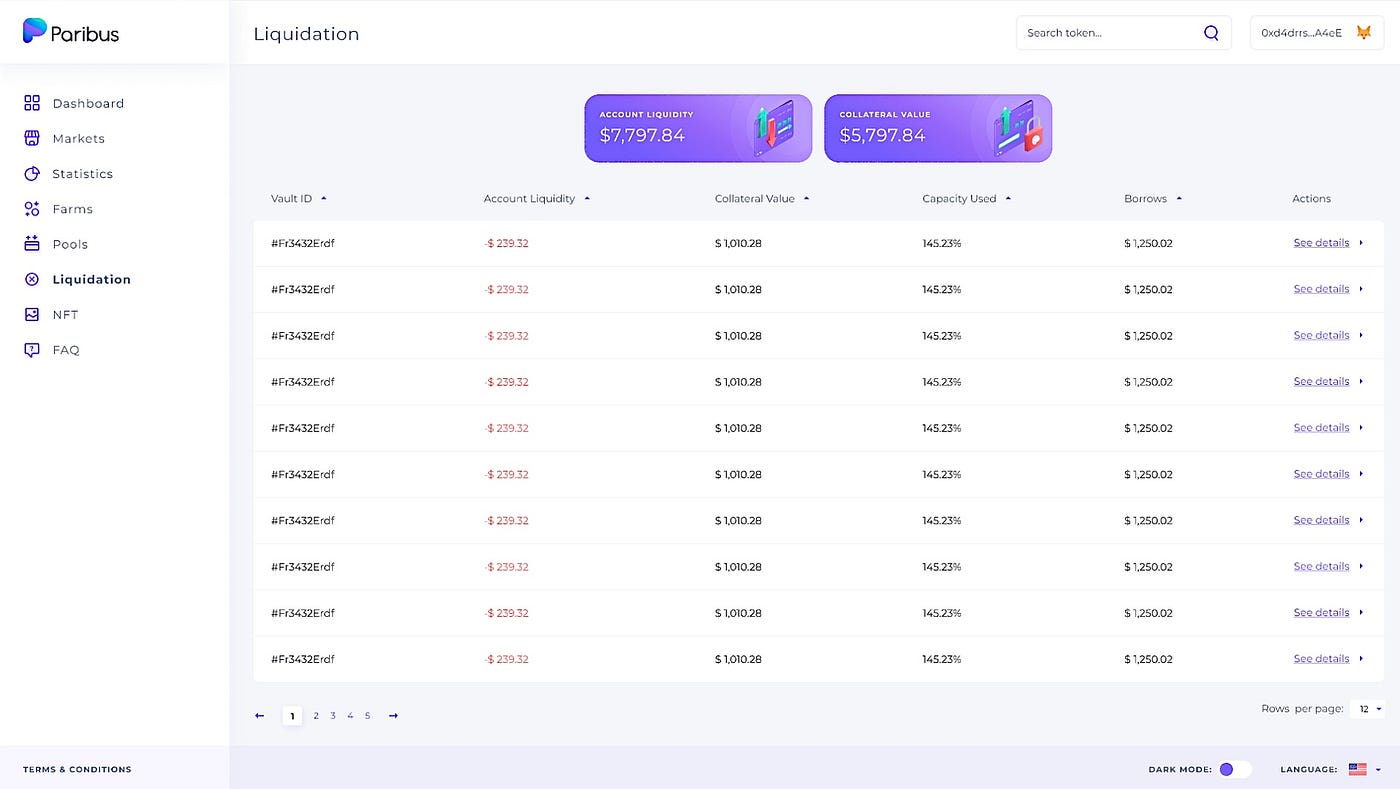Click the Dashboard grid icon in sidebar
This screenshot has height=789, width=1400.
[32, 103]
